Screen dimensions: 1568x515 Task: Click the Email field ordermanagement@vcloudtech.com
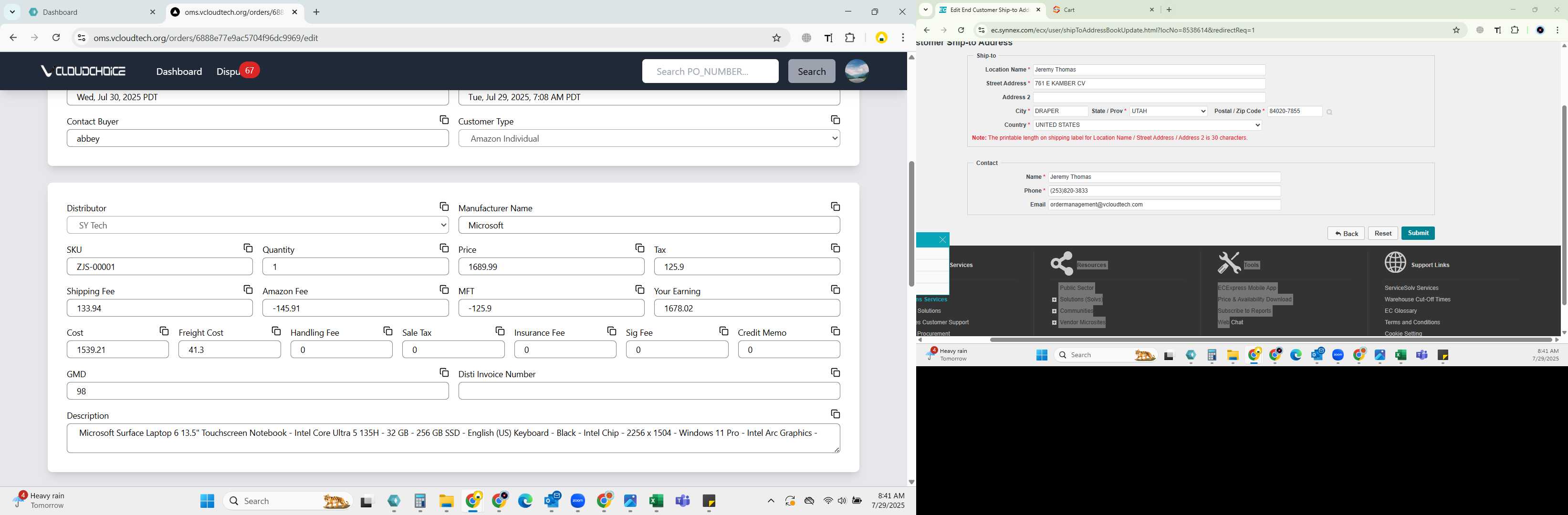(x=1164, y=205)
